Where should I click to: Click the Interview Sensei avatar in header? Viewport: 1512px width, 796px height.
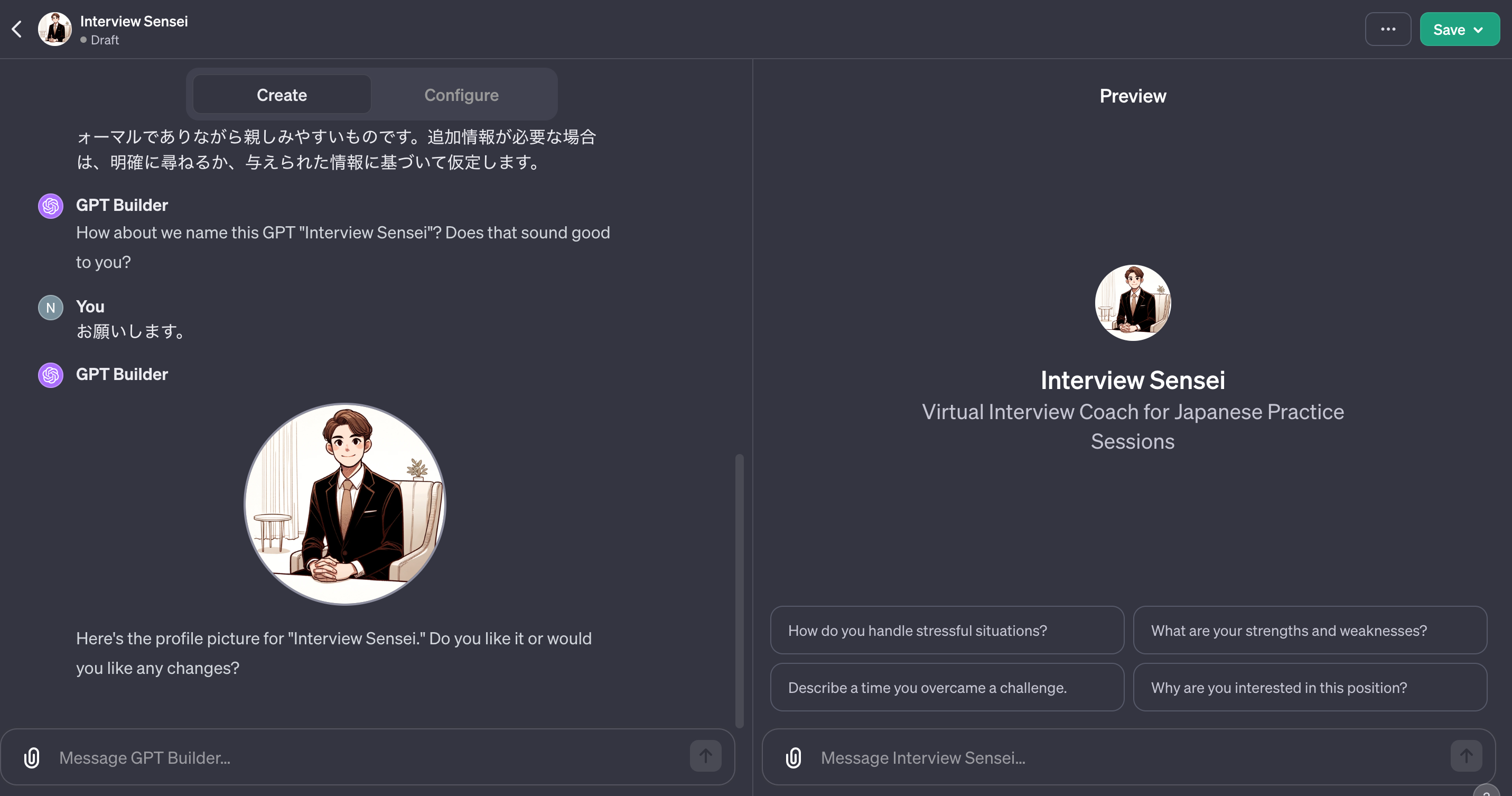pyautogui.click(x=54, y=29)
